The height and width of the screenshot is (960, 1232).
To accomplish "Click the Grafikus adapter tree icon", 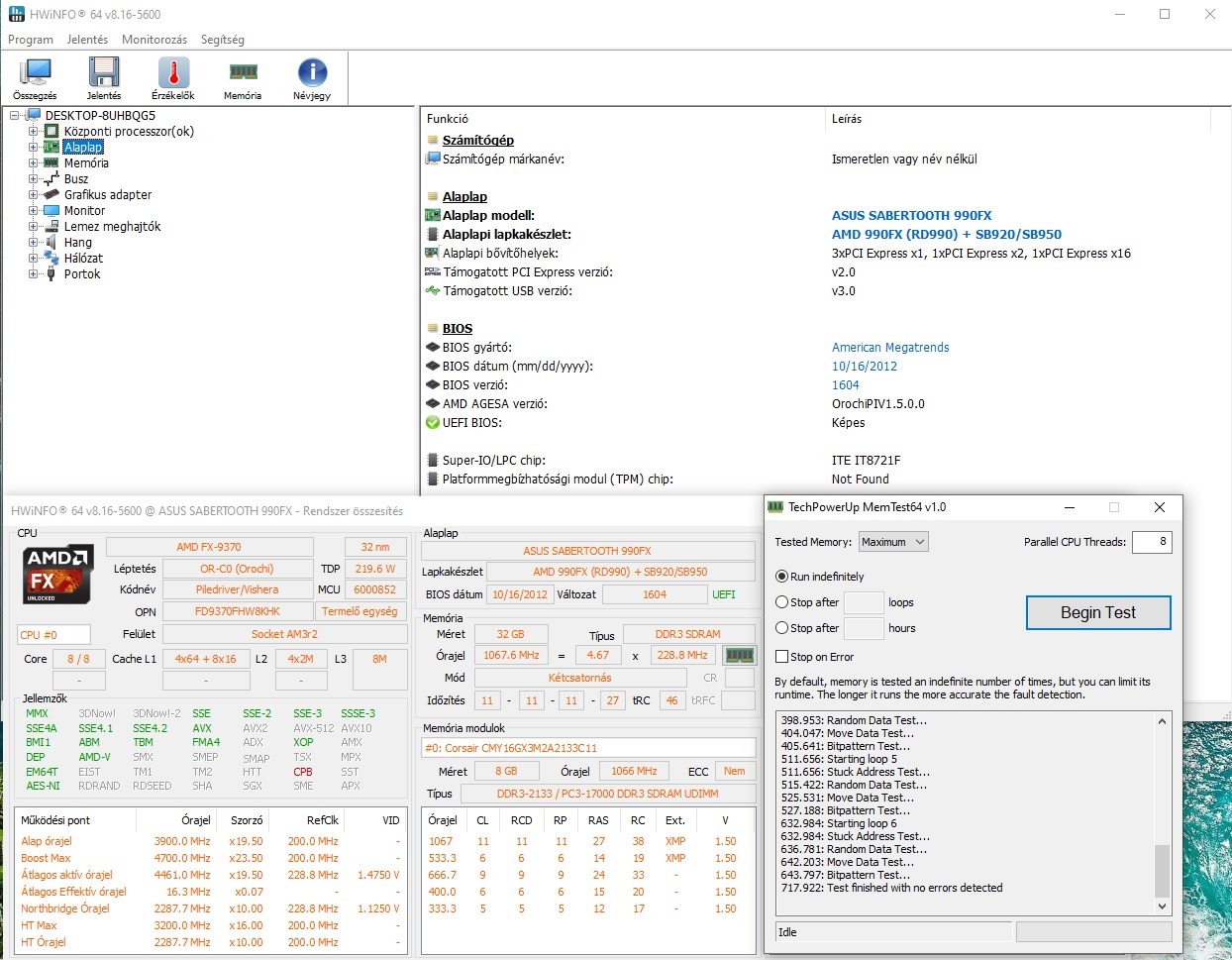I will (51, 194).
